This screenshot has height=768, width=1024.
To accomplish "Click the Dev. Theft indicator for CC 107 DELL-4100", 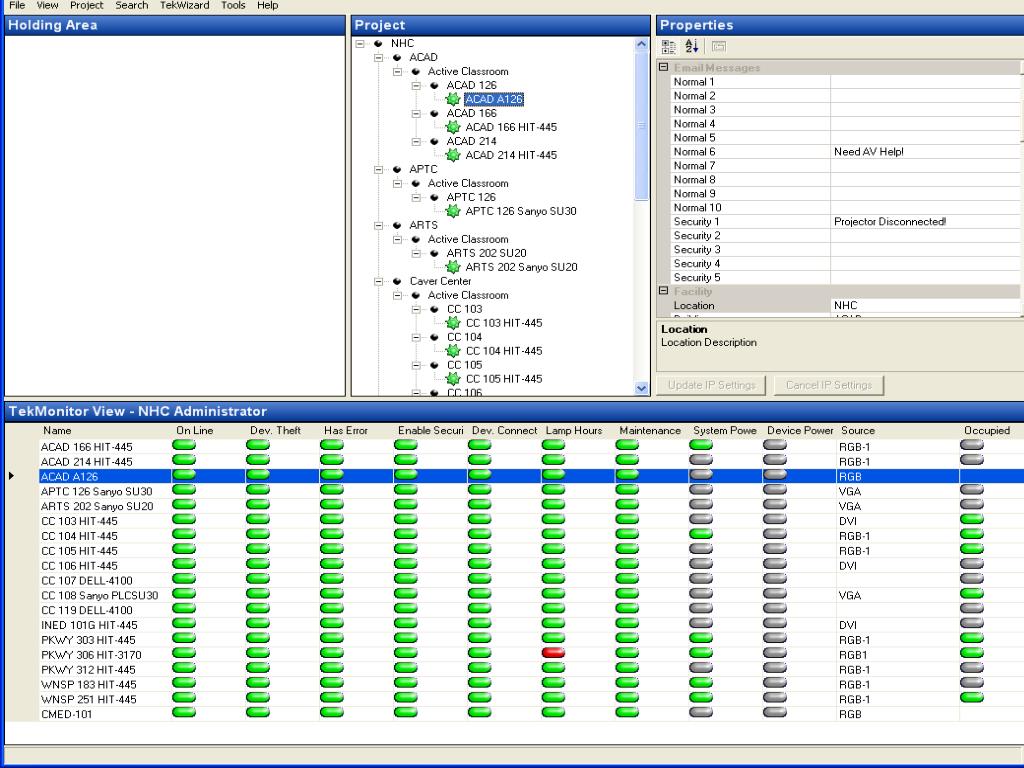I will pos(258,579).
